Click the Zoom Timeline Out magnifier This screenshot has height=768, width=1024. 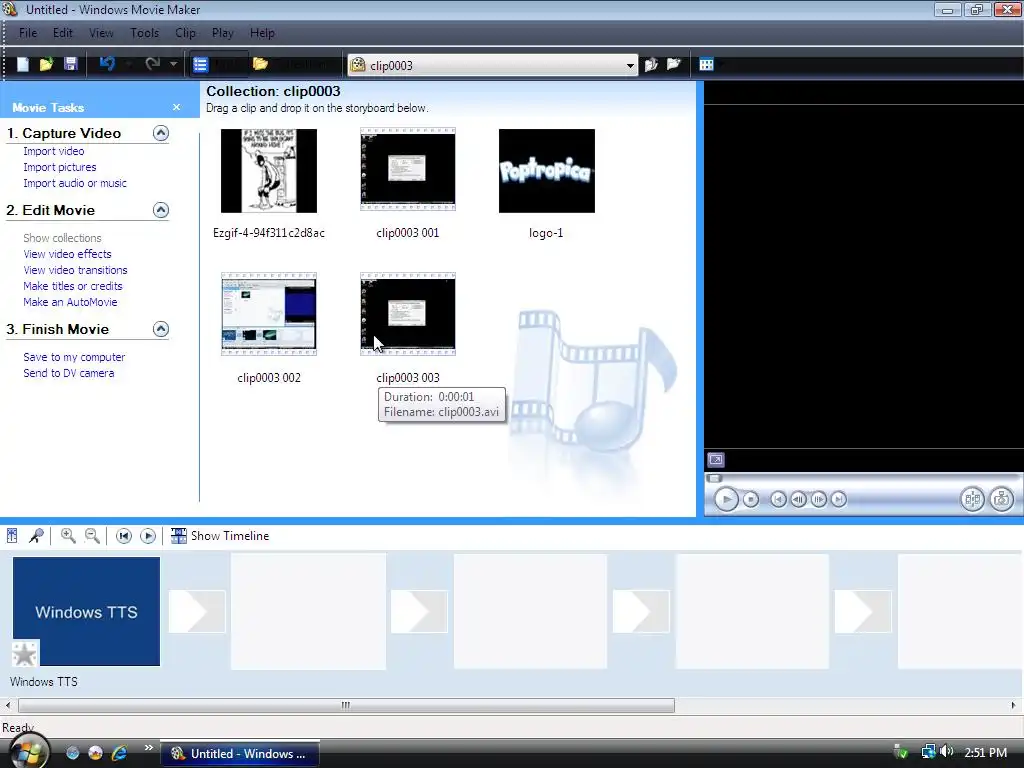pos(93,536)
